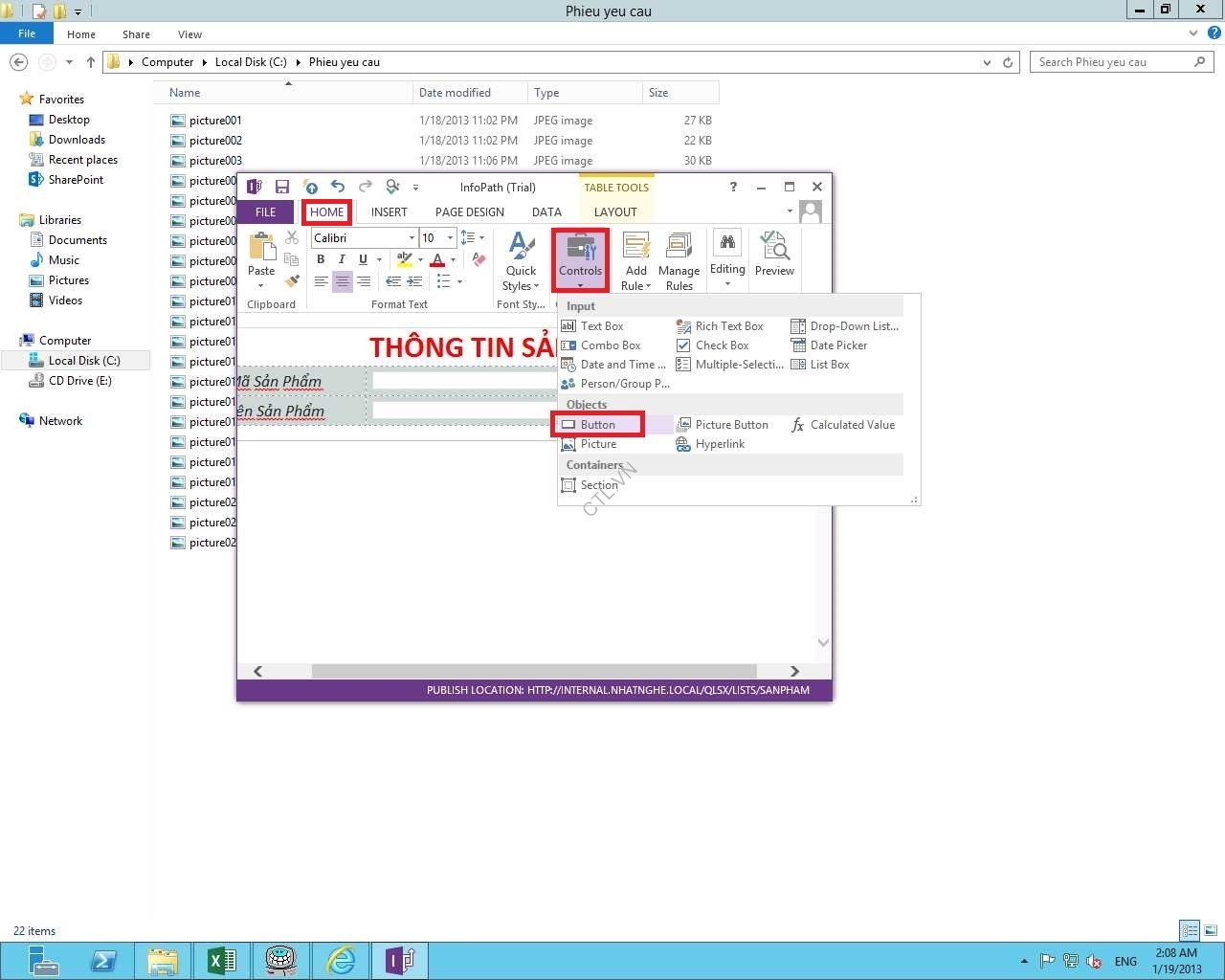Toggle Italic text formatting
Image resolution: width=1225 pixels, height=980 pixels.
click(342, 259)
